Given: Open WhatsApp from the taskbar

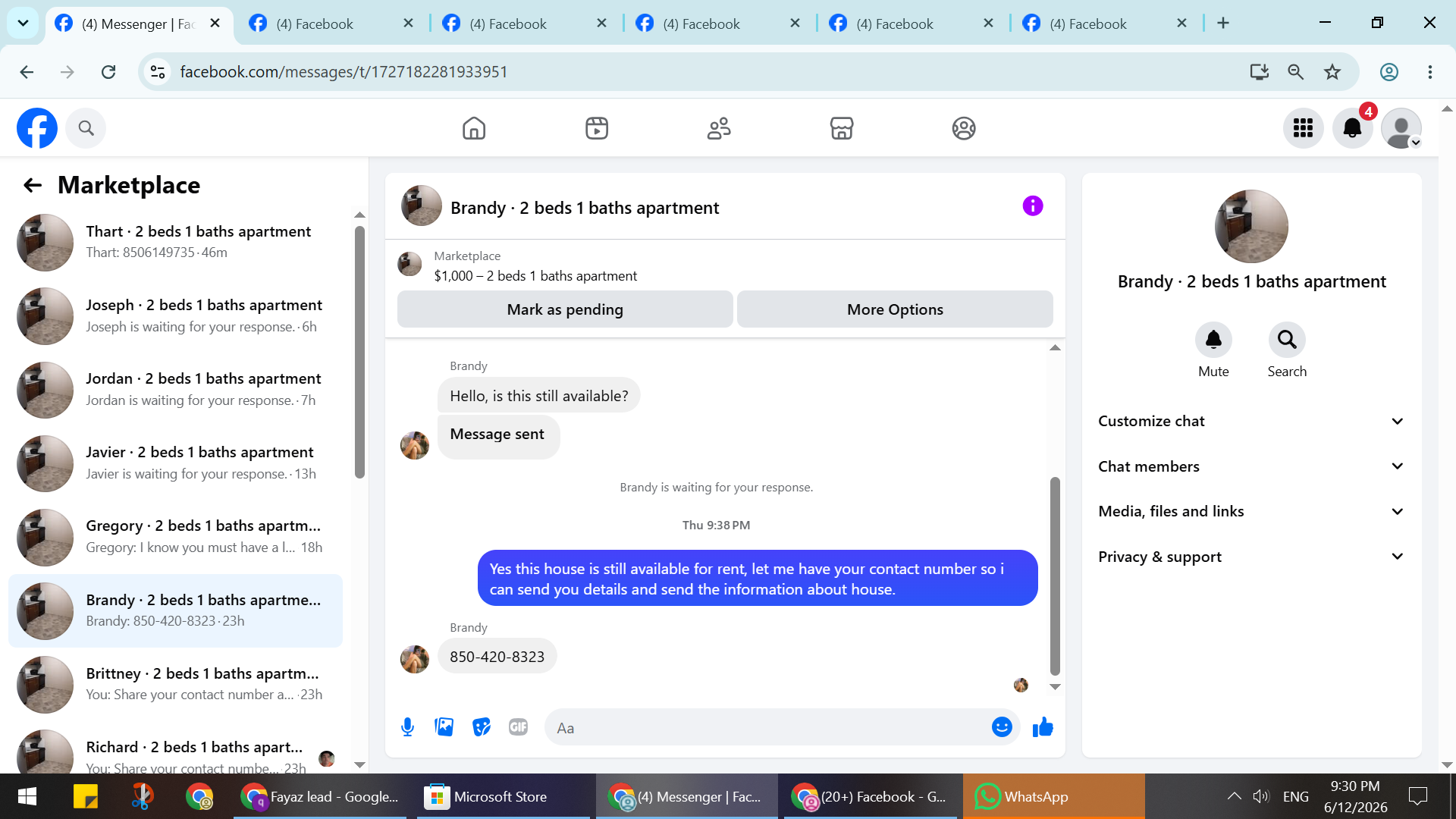Looking at the screenshot, I should (x=1053, y=796).
